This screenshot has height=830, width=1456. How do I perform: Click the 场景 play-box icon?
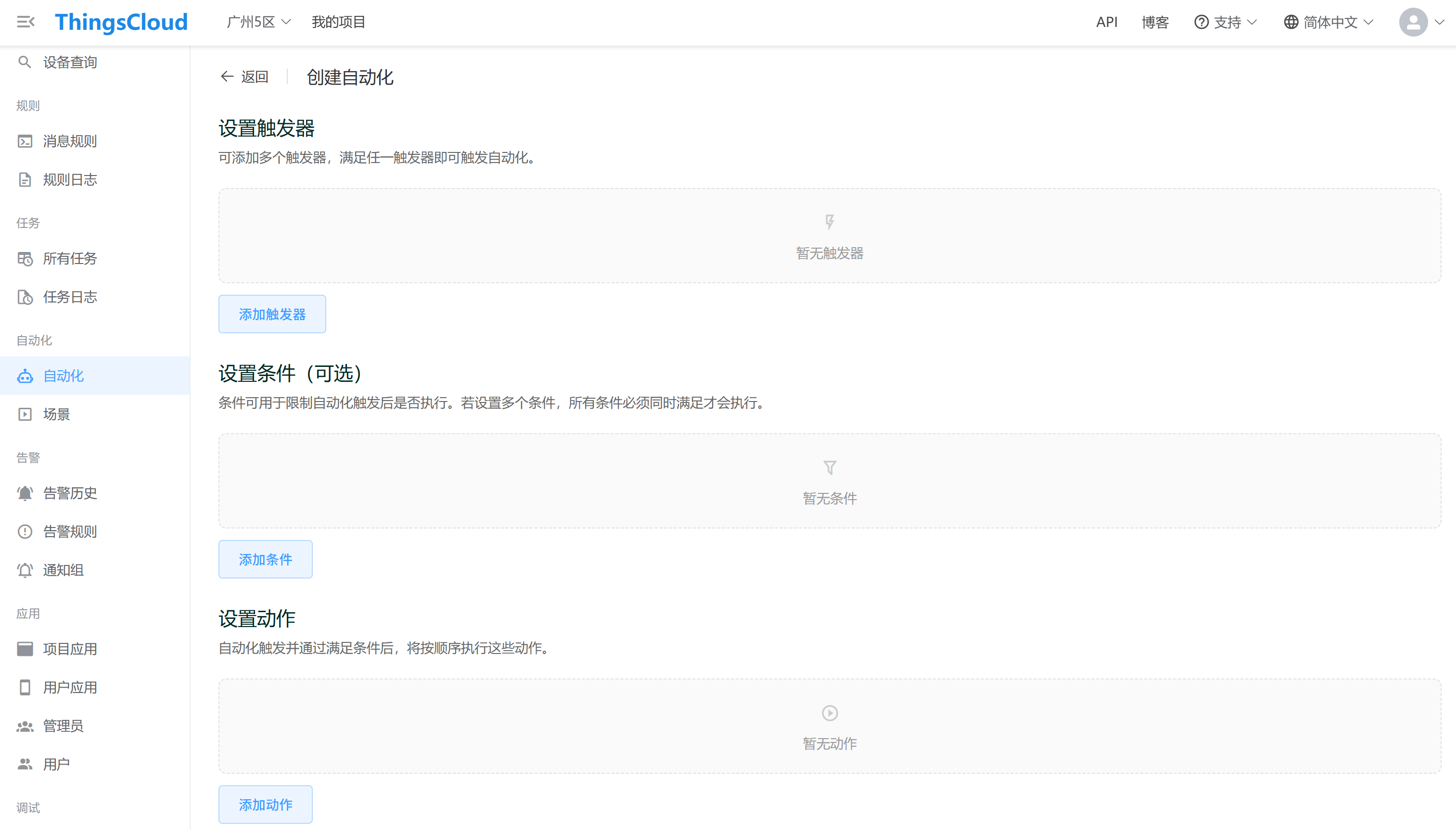(25, 415)
